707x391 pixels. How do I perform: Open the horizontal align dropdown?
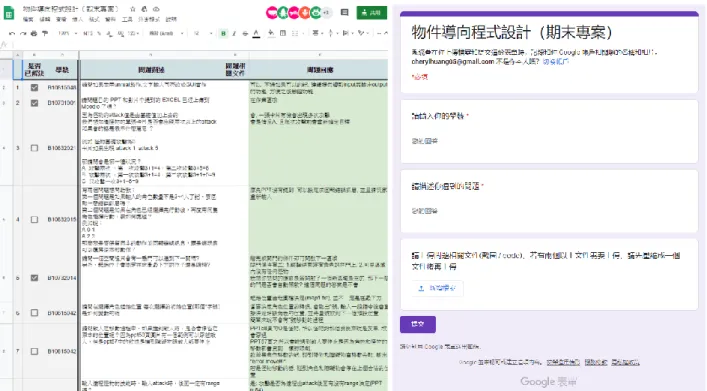[317, 33]
